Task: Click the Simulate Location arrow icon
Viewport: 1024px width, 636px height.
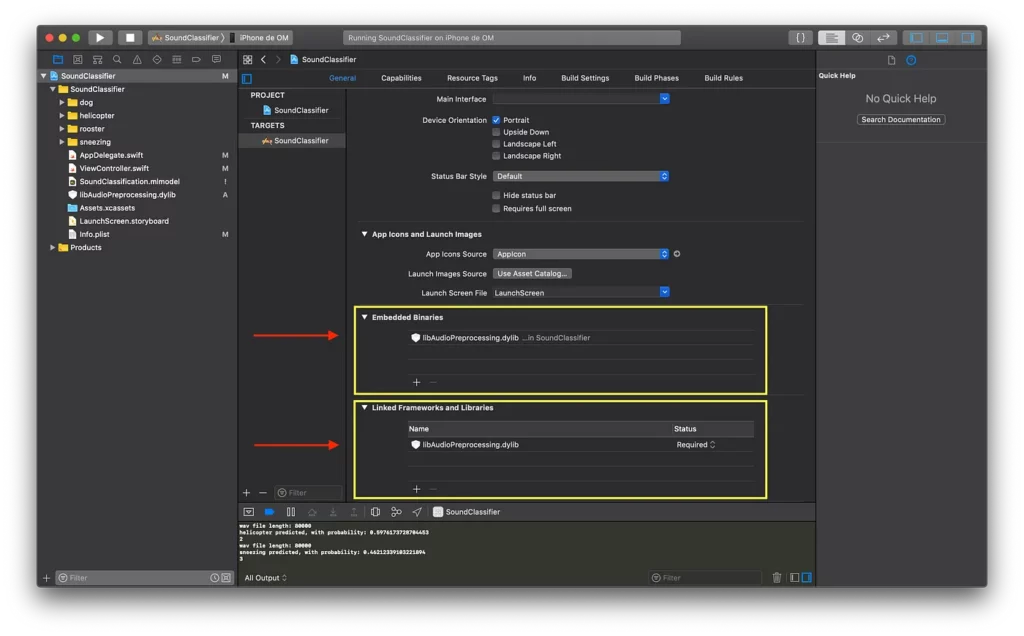Action: 417,512
